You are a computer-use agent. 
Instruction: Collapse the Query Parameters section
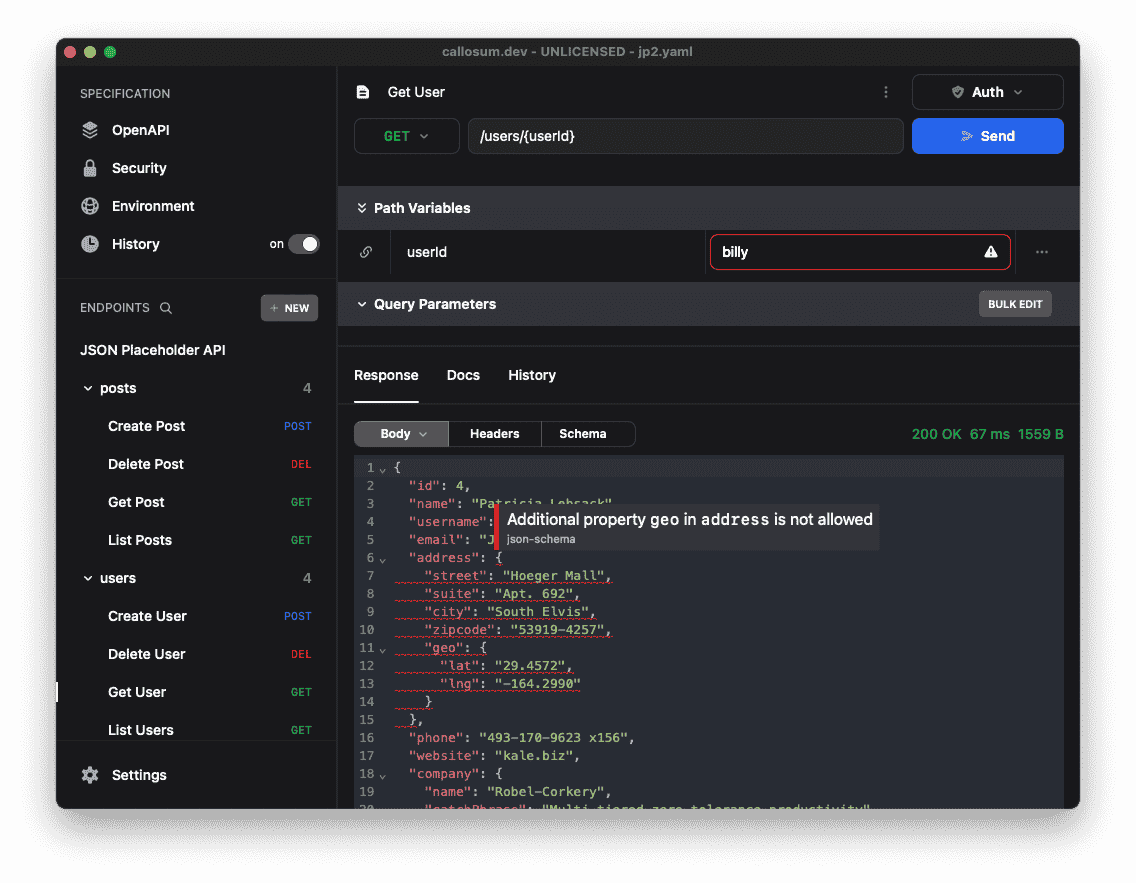point(362,304)
